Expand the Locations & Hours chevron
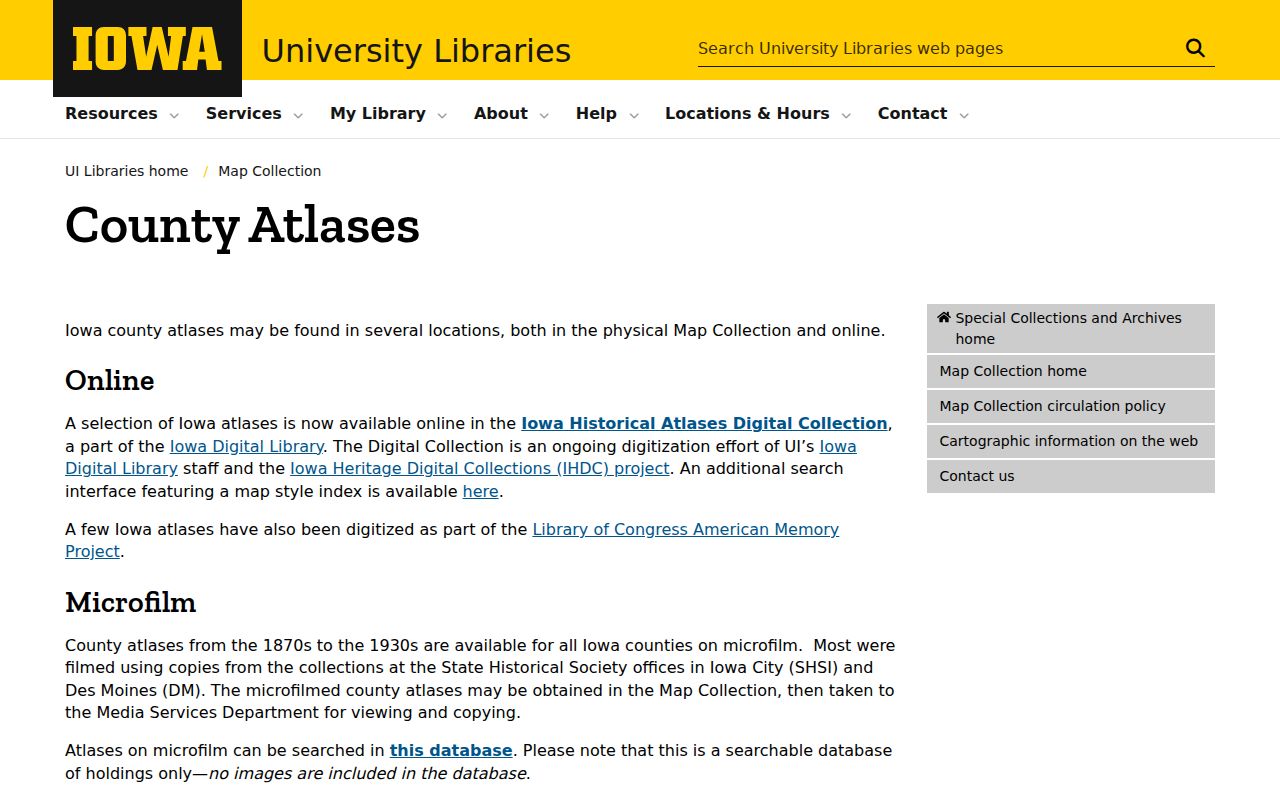This screenshot has height=800, width=1280. point(846,115)
